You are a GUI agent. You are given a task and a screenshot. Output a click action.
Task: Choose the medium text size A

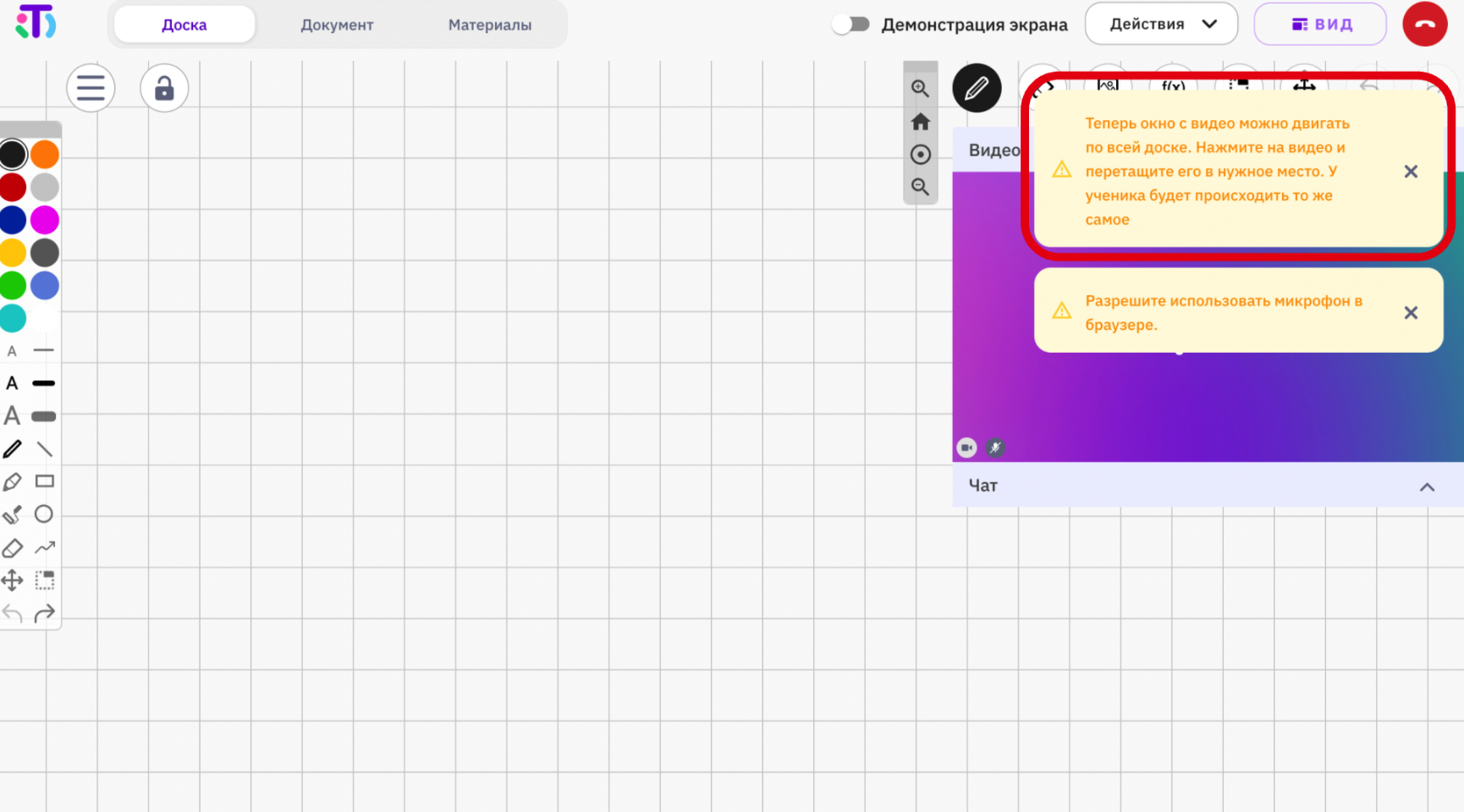coord(12,383)
